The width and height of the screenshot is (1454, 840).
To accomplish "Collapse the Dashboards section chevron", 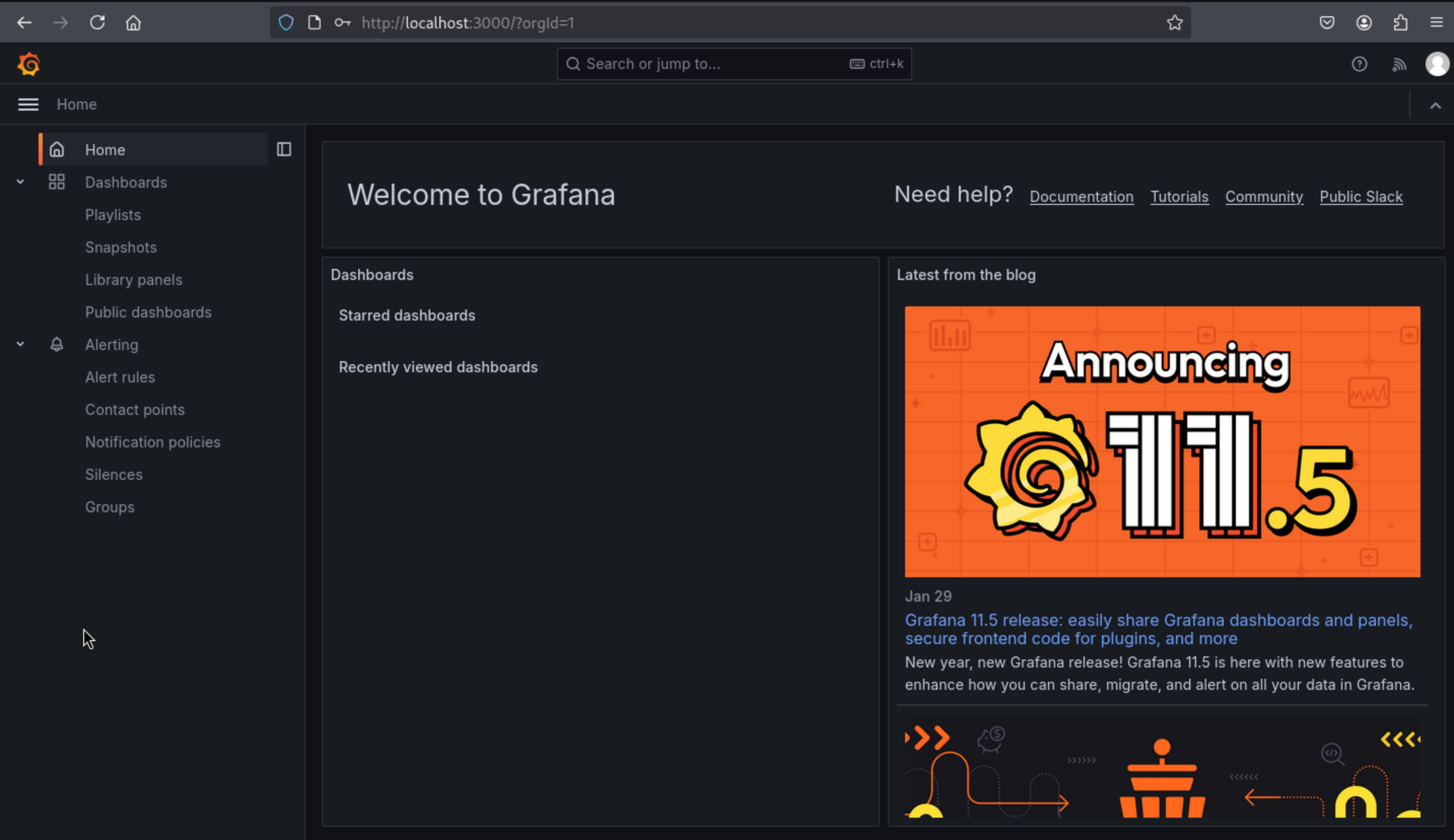I will pos(20,182).
